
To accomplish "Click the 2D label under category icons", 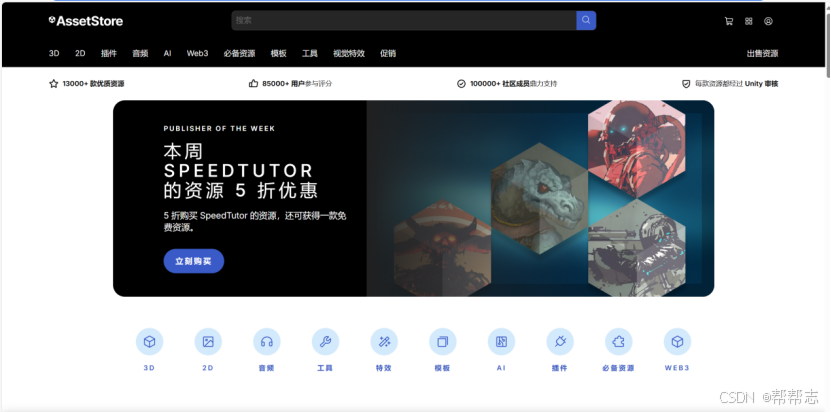I will [x=208, y=368].
